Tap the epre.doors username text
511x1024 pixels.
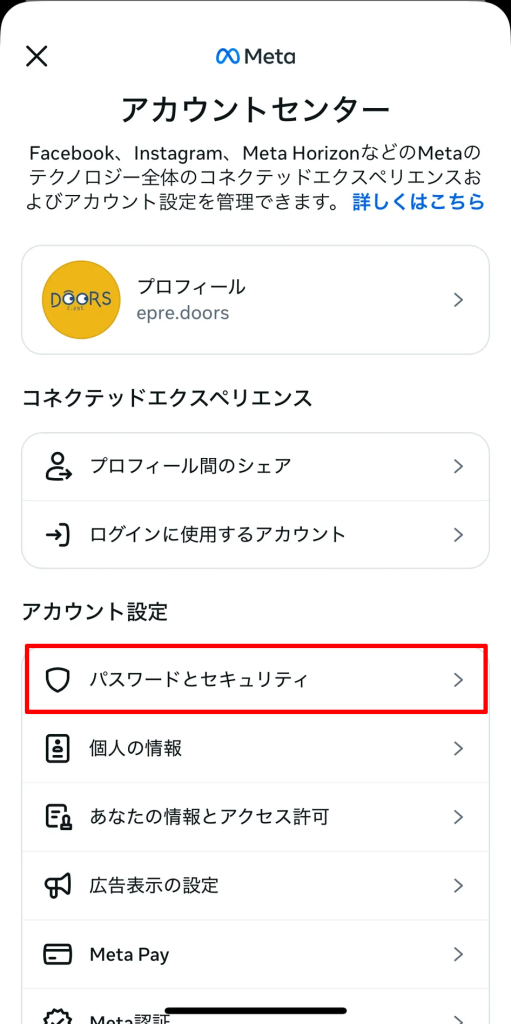[x=183, y=313]
